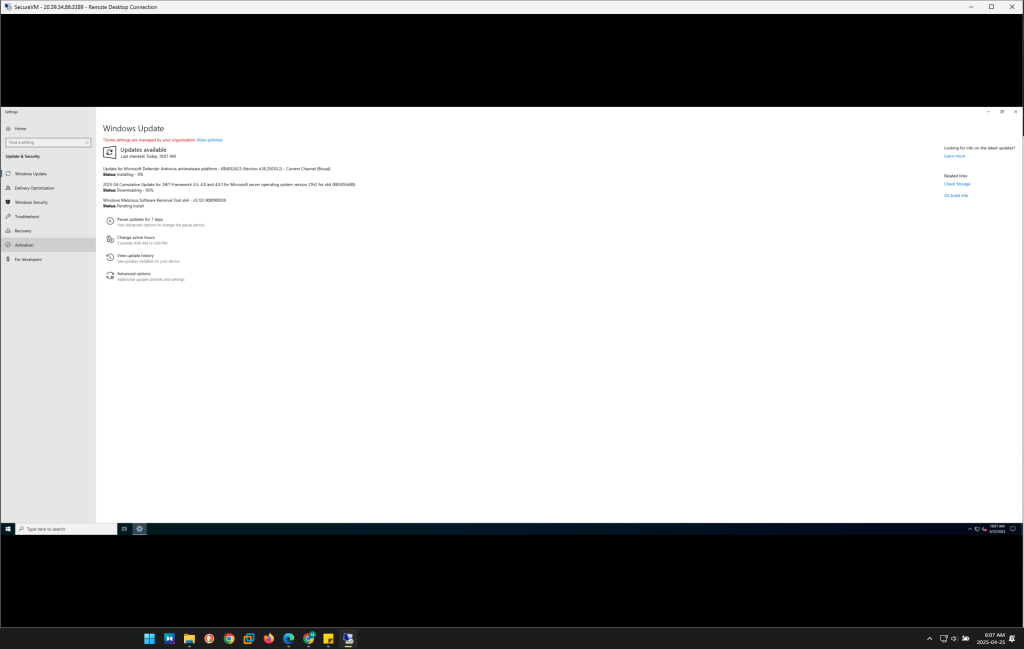
Task: Open Advanced options for updates
Action: coord(133,274)
